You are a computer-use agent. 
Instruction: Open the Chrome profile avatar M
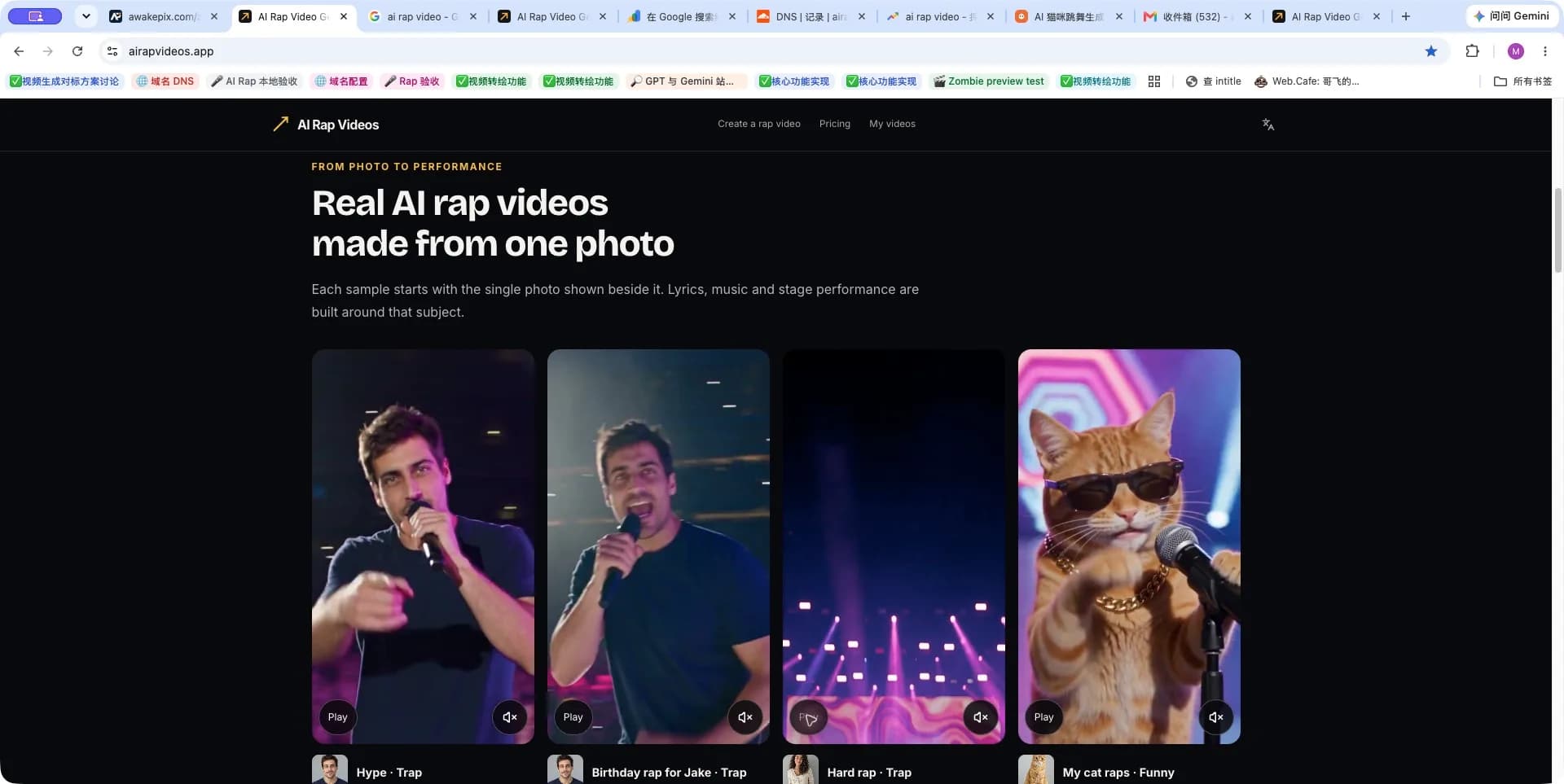[1515, 51]
